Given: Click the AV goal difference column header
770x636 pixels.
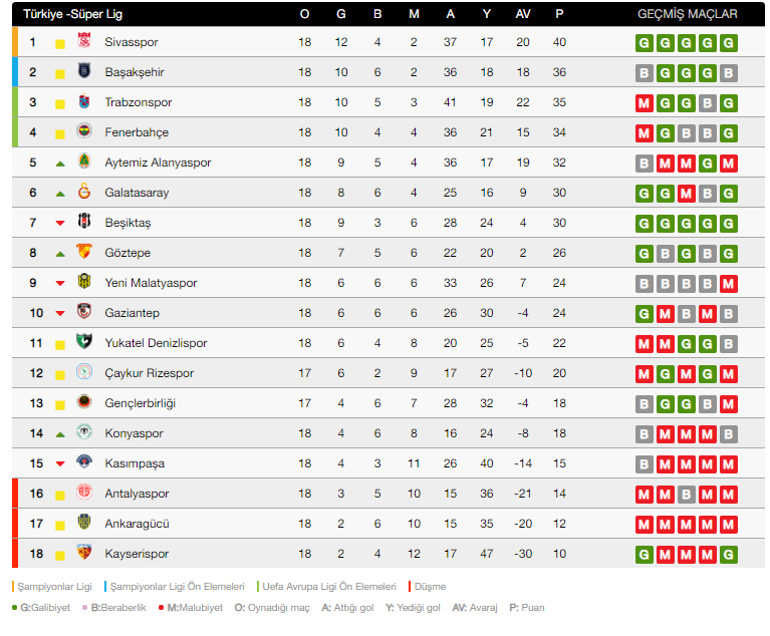Looking at the screenshot, I should tap(522, 15).
